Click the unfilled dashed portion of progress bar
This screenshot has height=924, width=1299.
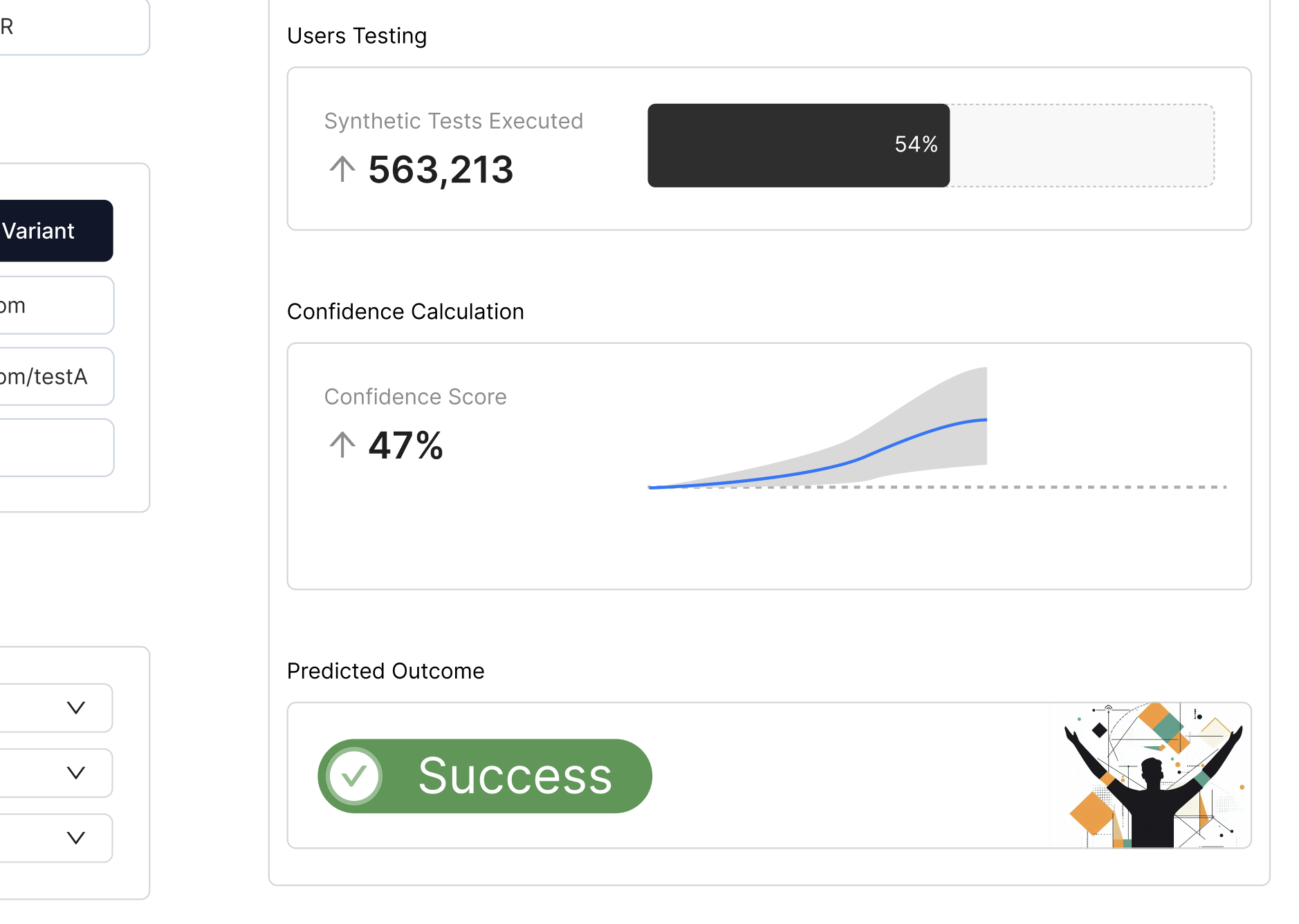pos(1081,145)
